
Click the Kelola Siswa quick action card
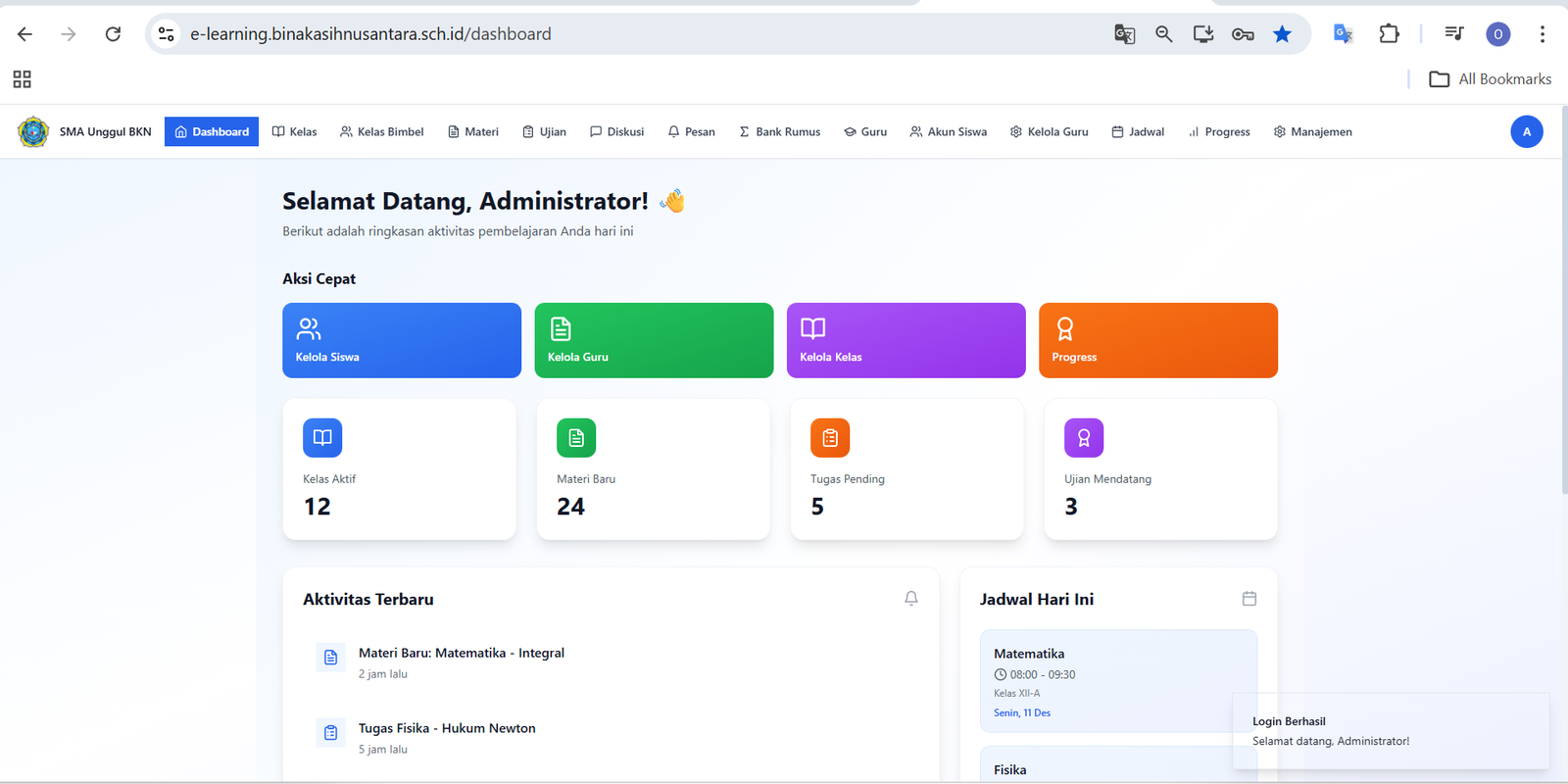pyautogui.click(x=402, y=340)
